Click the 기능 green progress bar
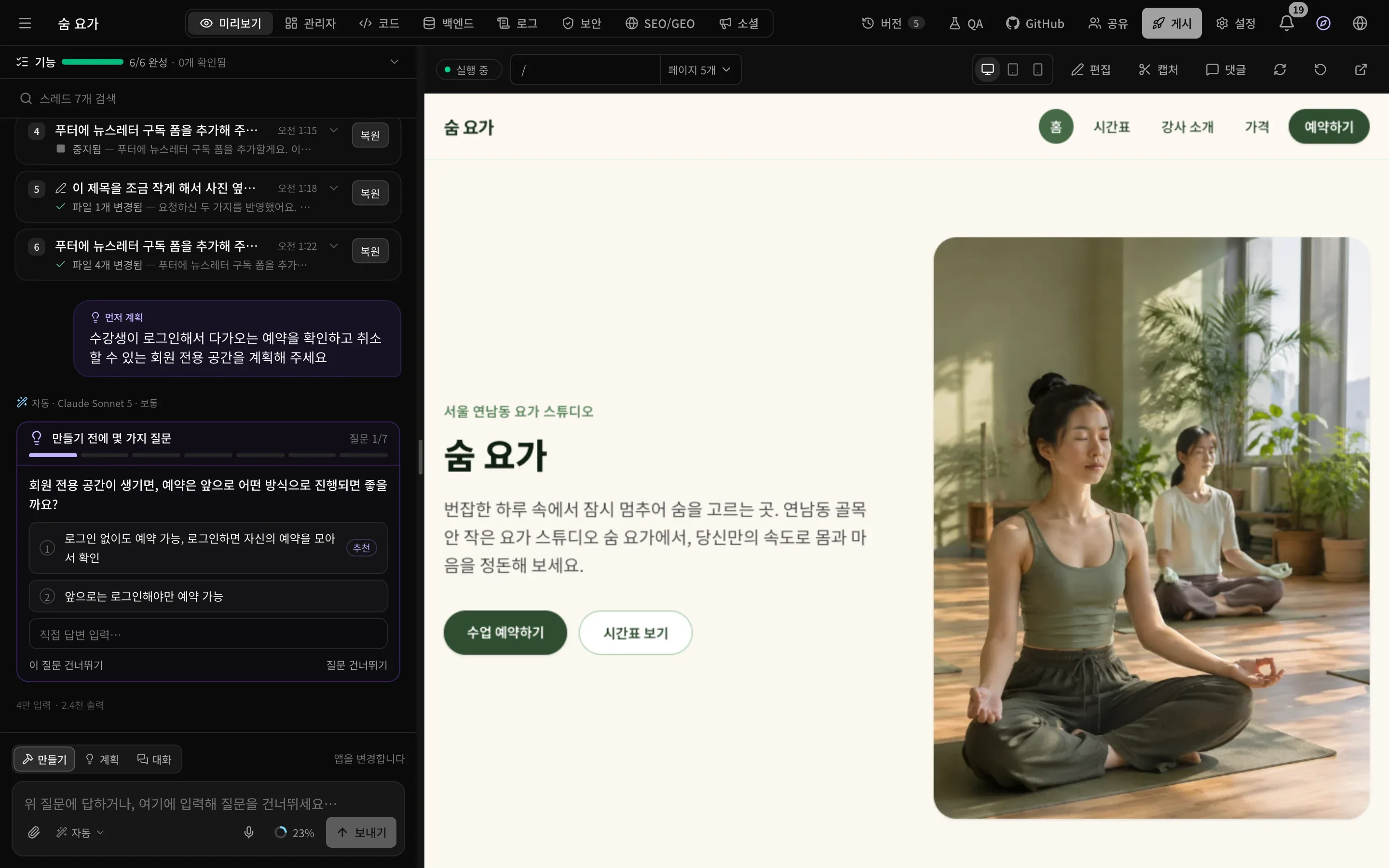Image resolution: width=1389 pixels, height=868 pixels. 93,62
